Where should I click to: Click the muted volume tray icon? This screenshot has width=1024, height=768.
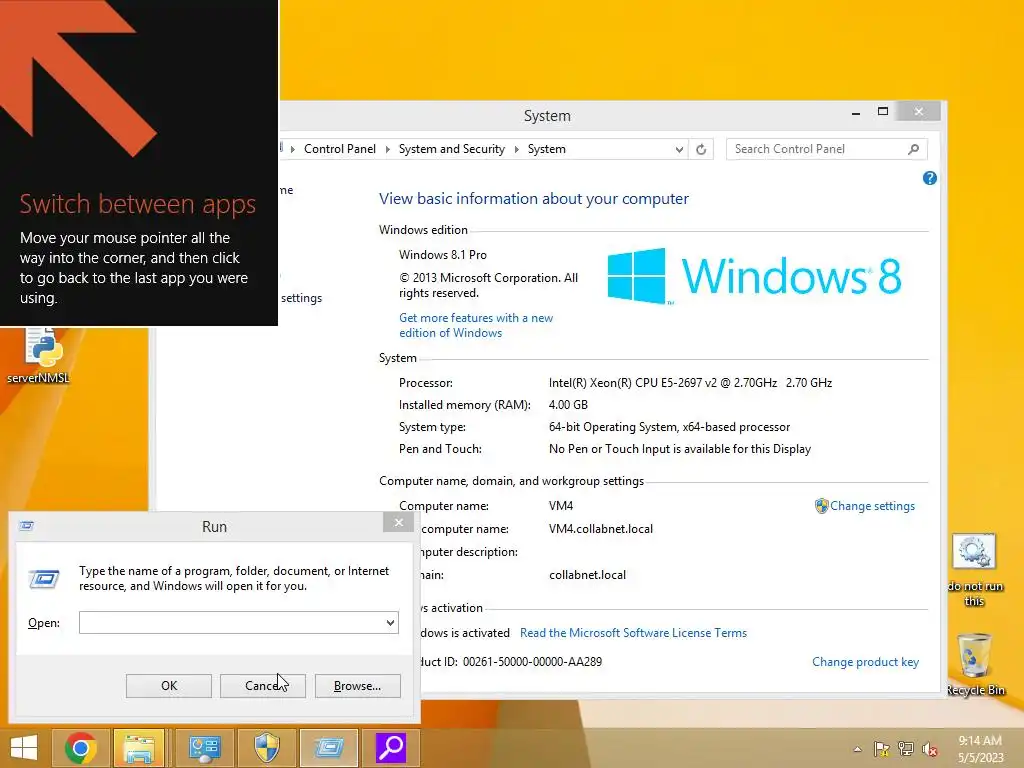click(x=930, y=749)
